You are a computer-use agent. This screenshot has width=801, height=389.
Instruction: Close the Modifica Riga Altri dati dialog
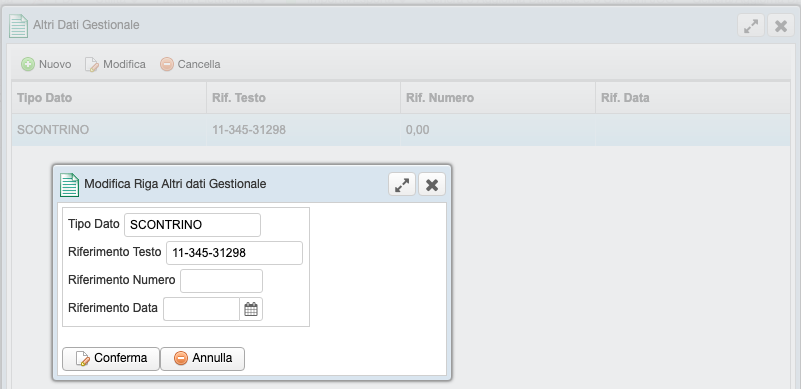click(432, 184)
